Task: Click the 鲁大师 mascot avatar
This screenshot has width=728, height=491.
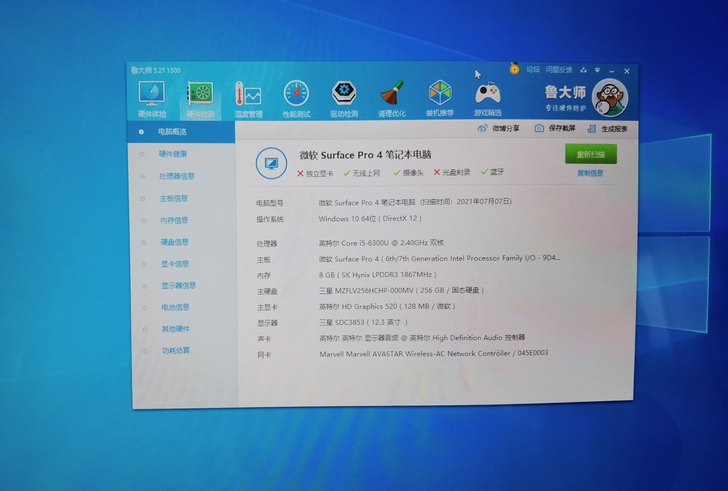Action: click(x=610, y=98)
